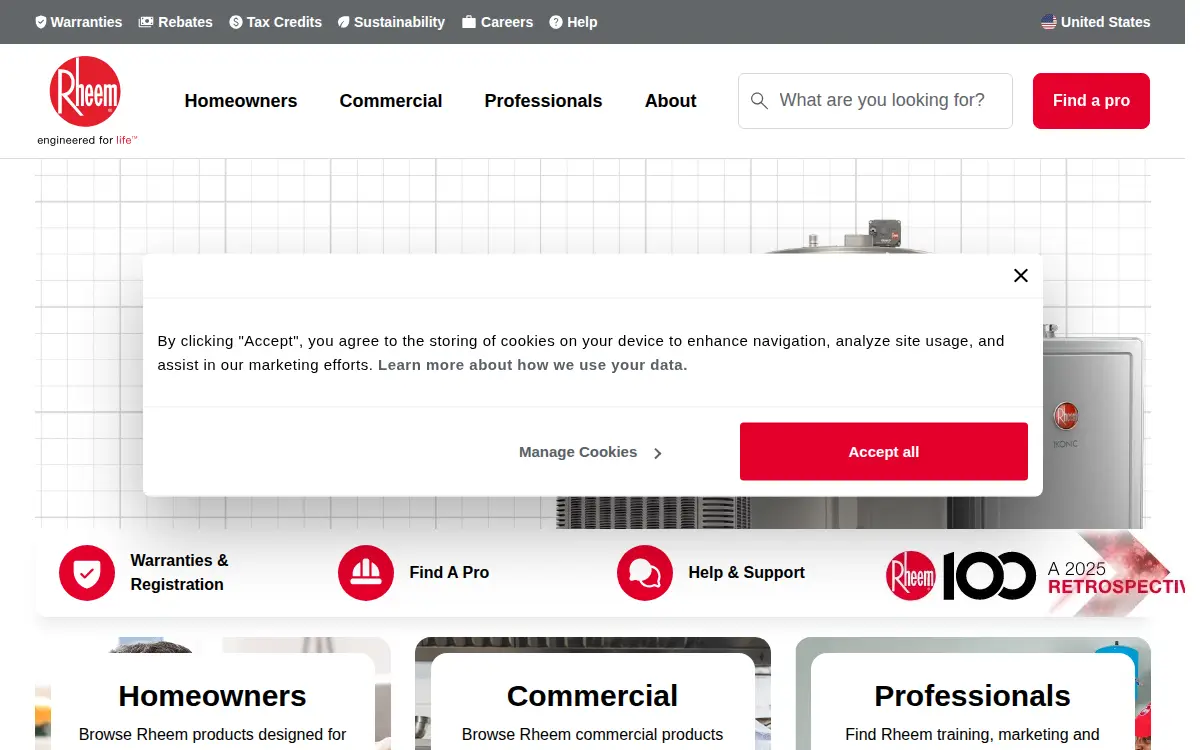Click the Find a pro button
The image size is (1200, 750).
click(1091, 101)
